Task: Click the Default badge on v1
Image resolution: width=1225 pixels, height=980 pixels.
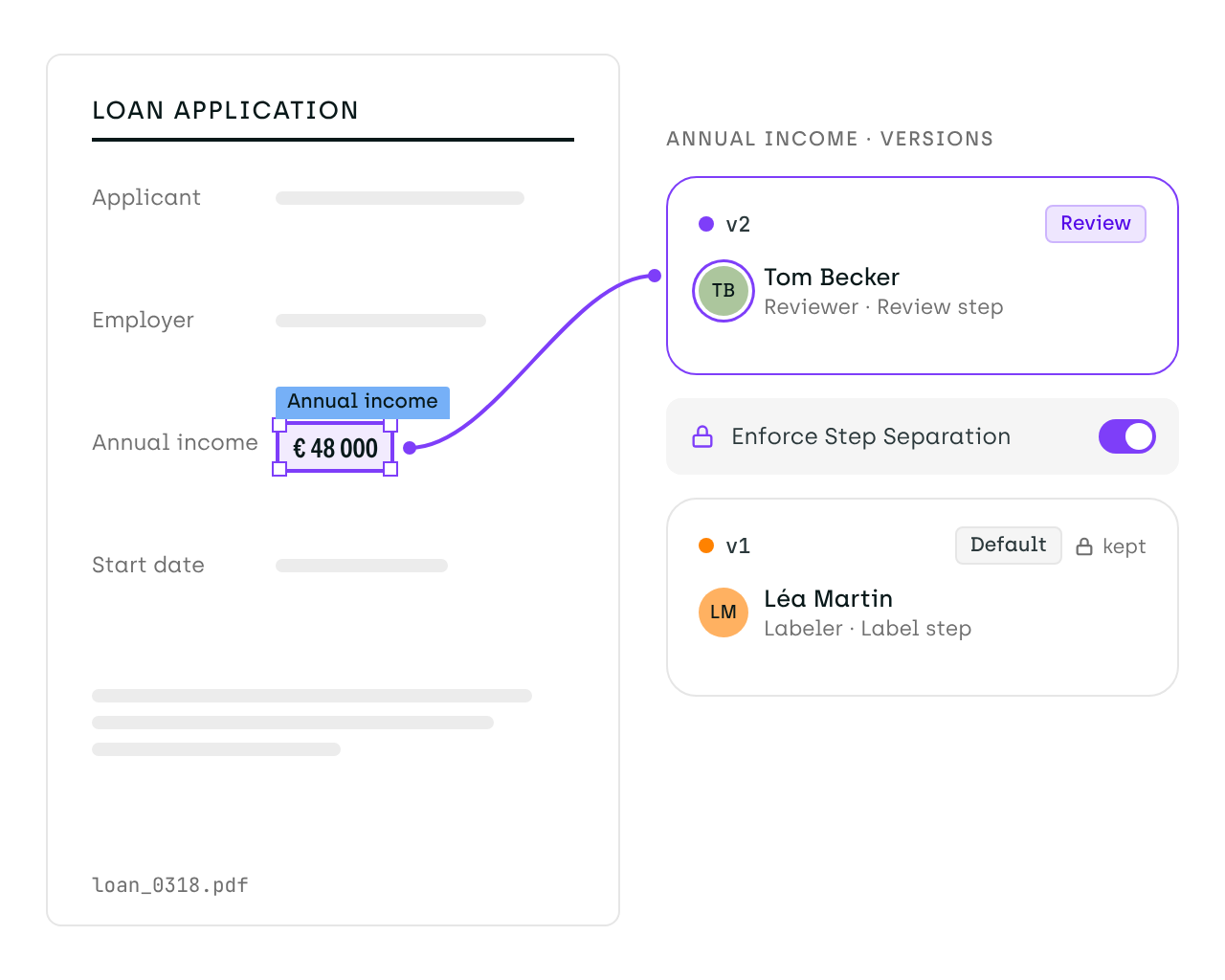Action: pos(1009,546)
